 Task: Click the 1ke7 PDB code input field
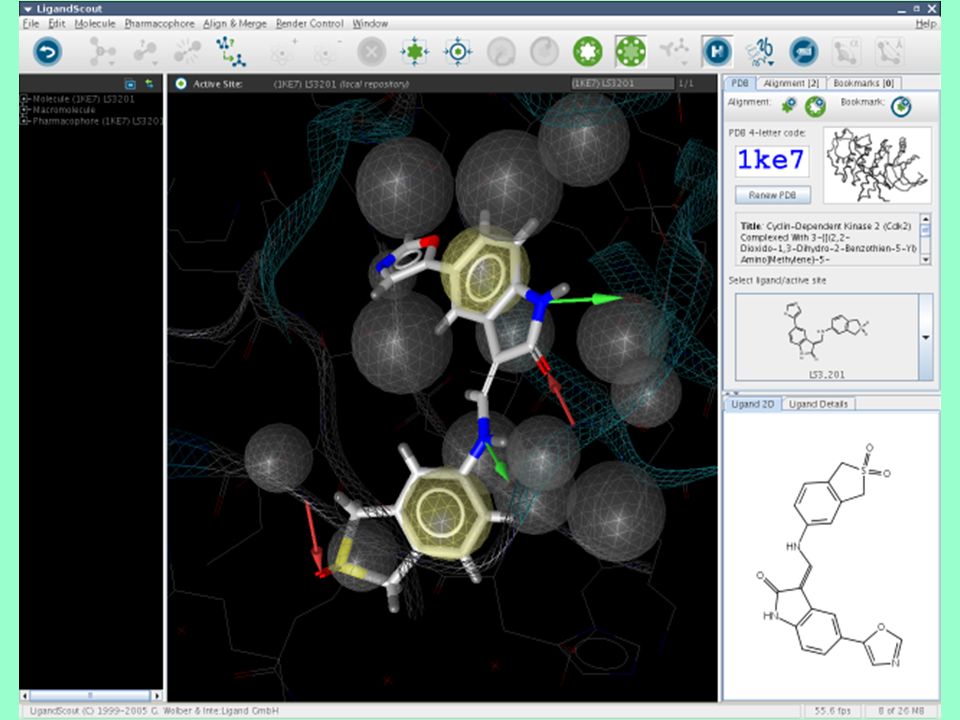click(x=771, y=161)
